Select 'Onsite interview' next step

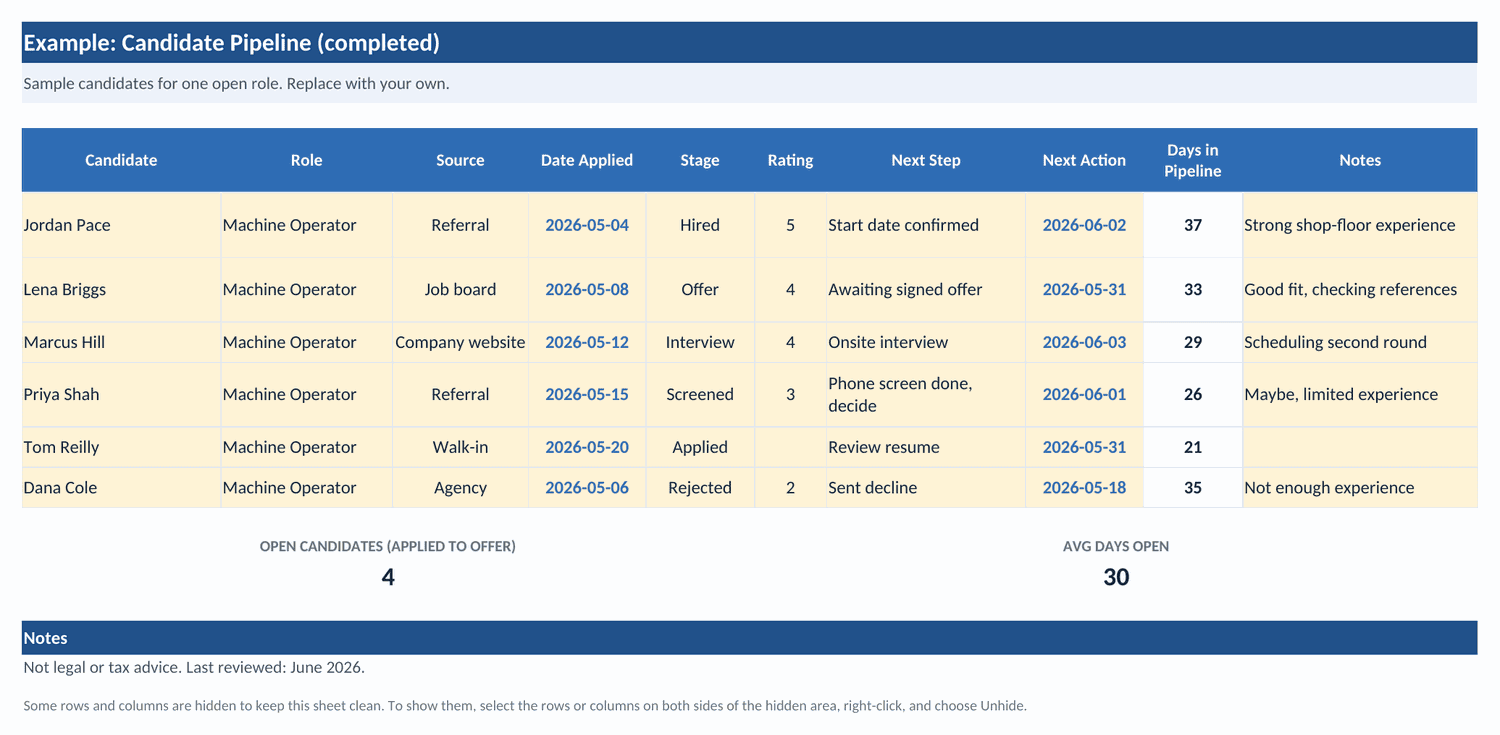point(926,342)
